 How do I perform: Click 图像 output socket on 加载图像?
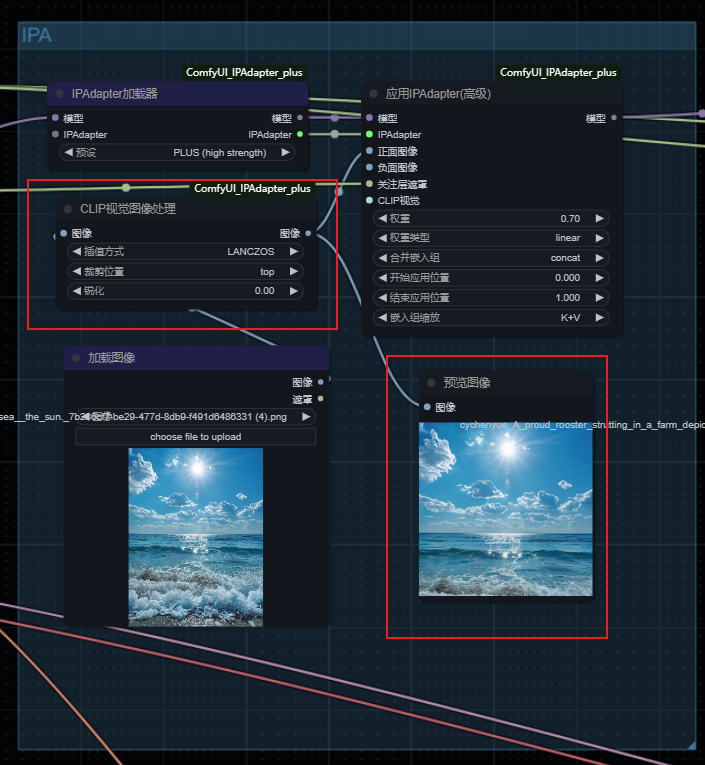coord(321,382)
